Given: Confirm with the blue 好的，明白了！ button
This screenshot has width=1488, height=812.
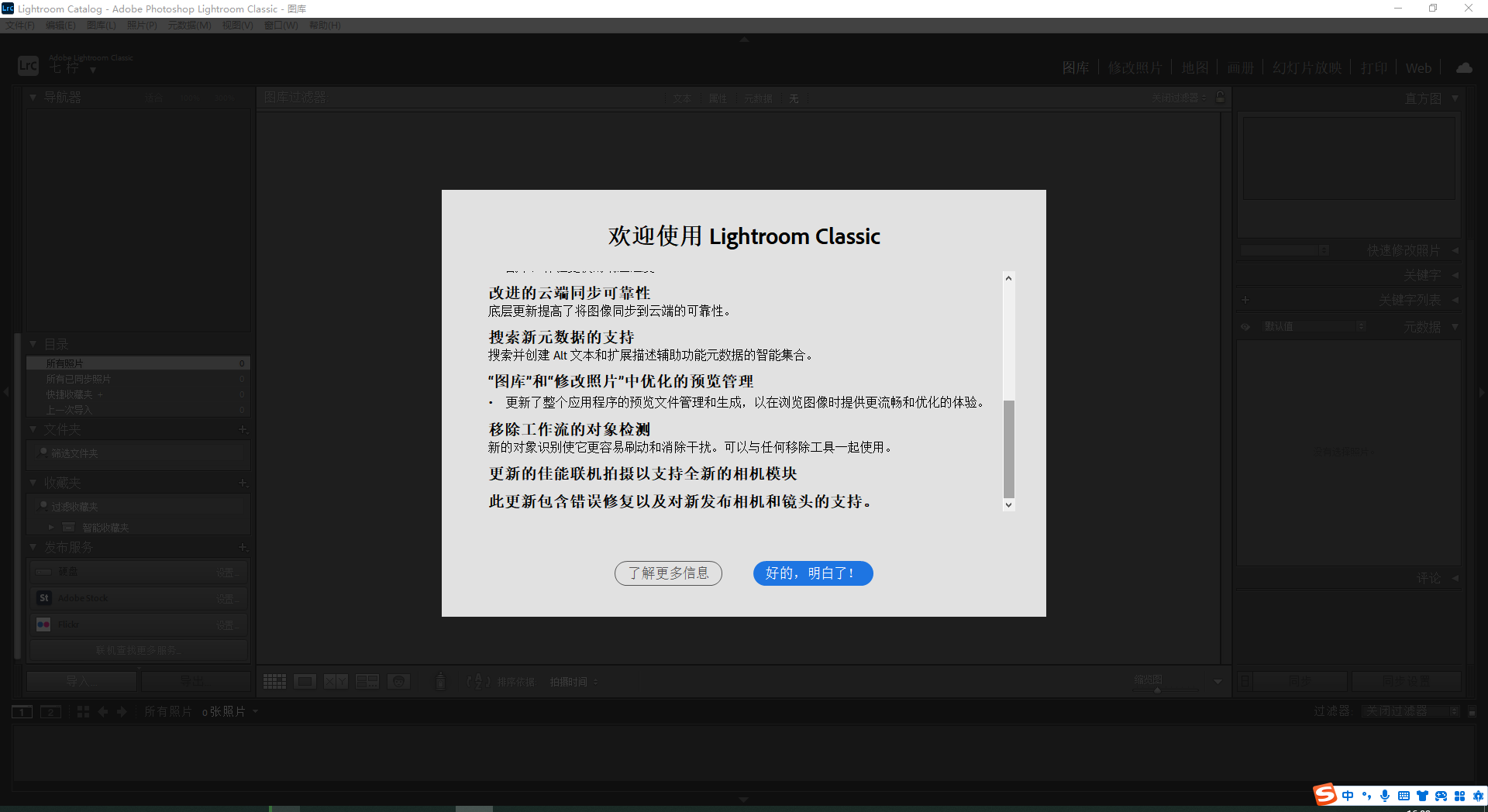Looking at the screenshot, I should coord(813,573).
